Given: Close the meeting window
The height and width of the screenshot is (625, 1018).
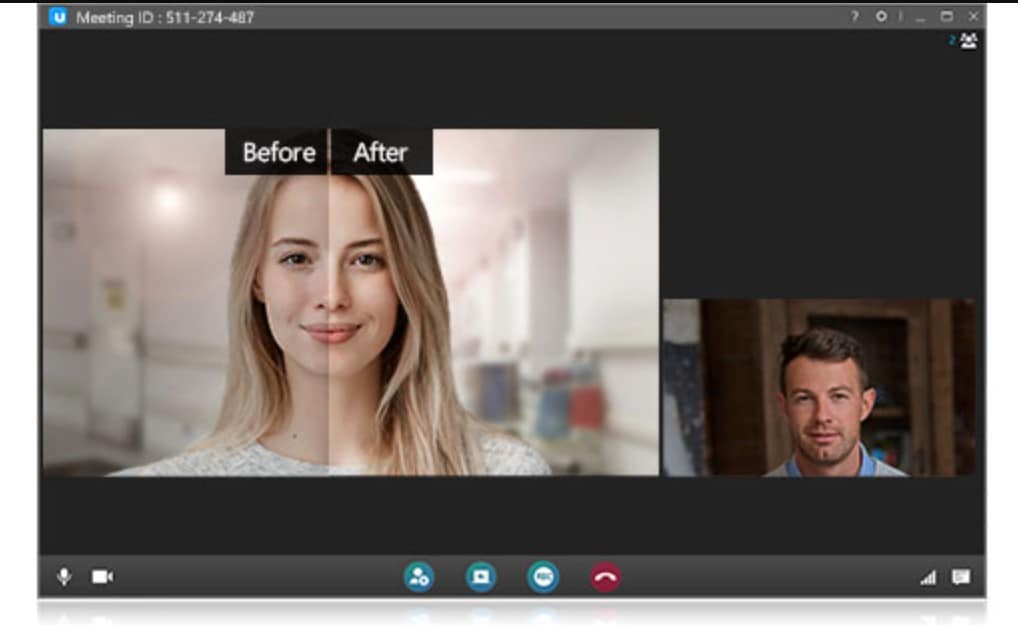Looking at the screenshot, I should click(973, 16).
